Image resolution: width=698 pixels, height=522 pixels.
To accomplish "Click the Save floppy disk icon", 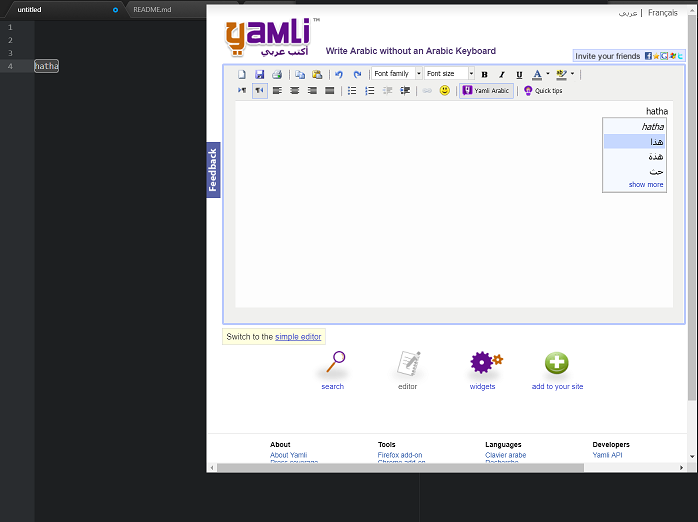I will pyautogui.click(x=260, y=74).
